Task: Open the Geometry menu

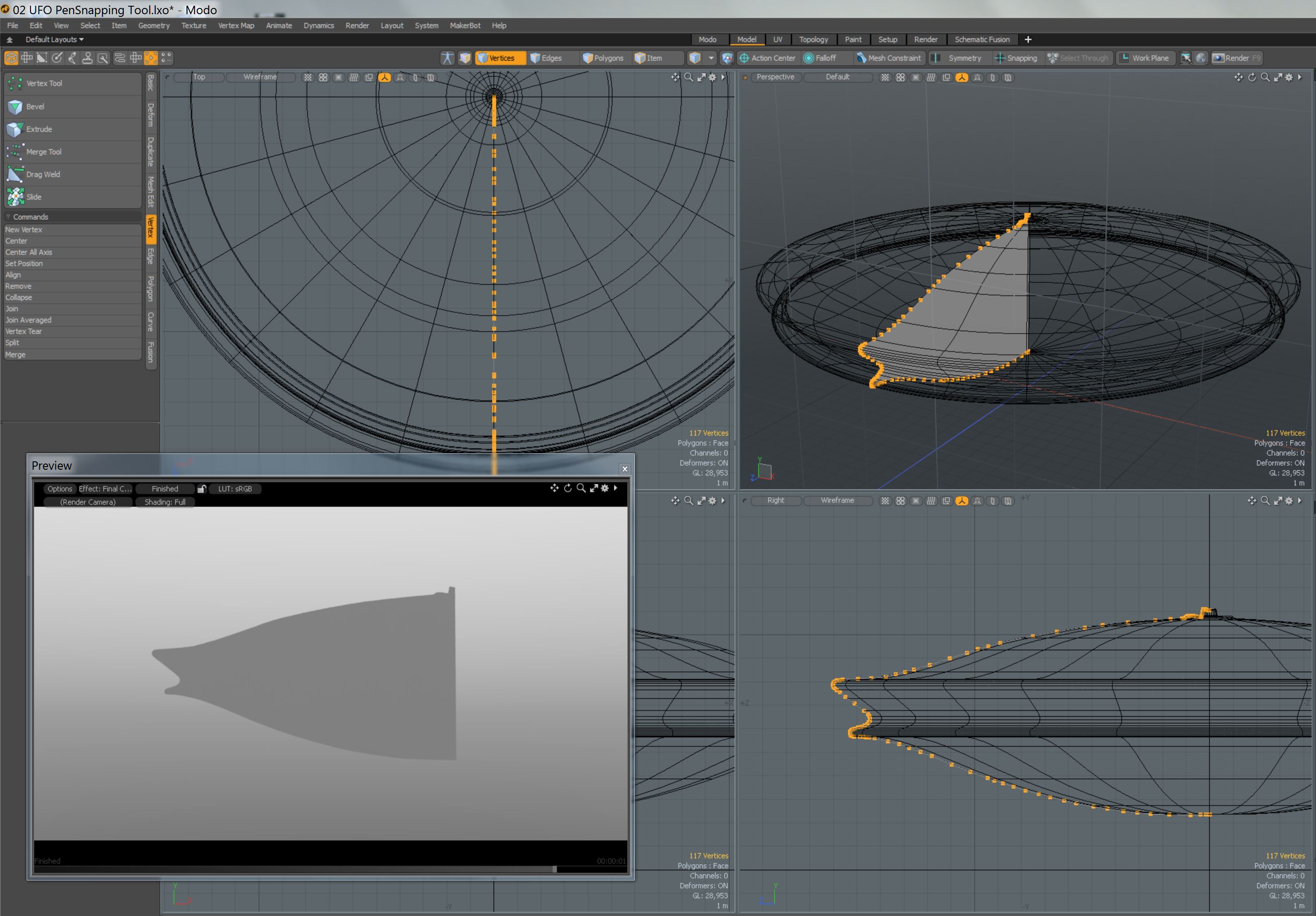Action: pos(153,26)
